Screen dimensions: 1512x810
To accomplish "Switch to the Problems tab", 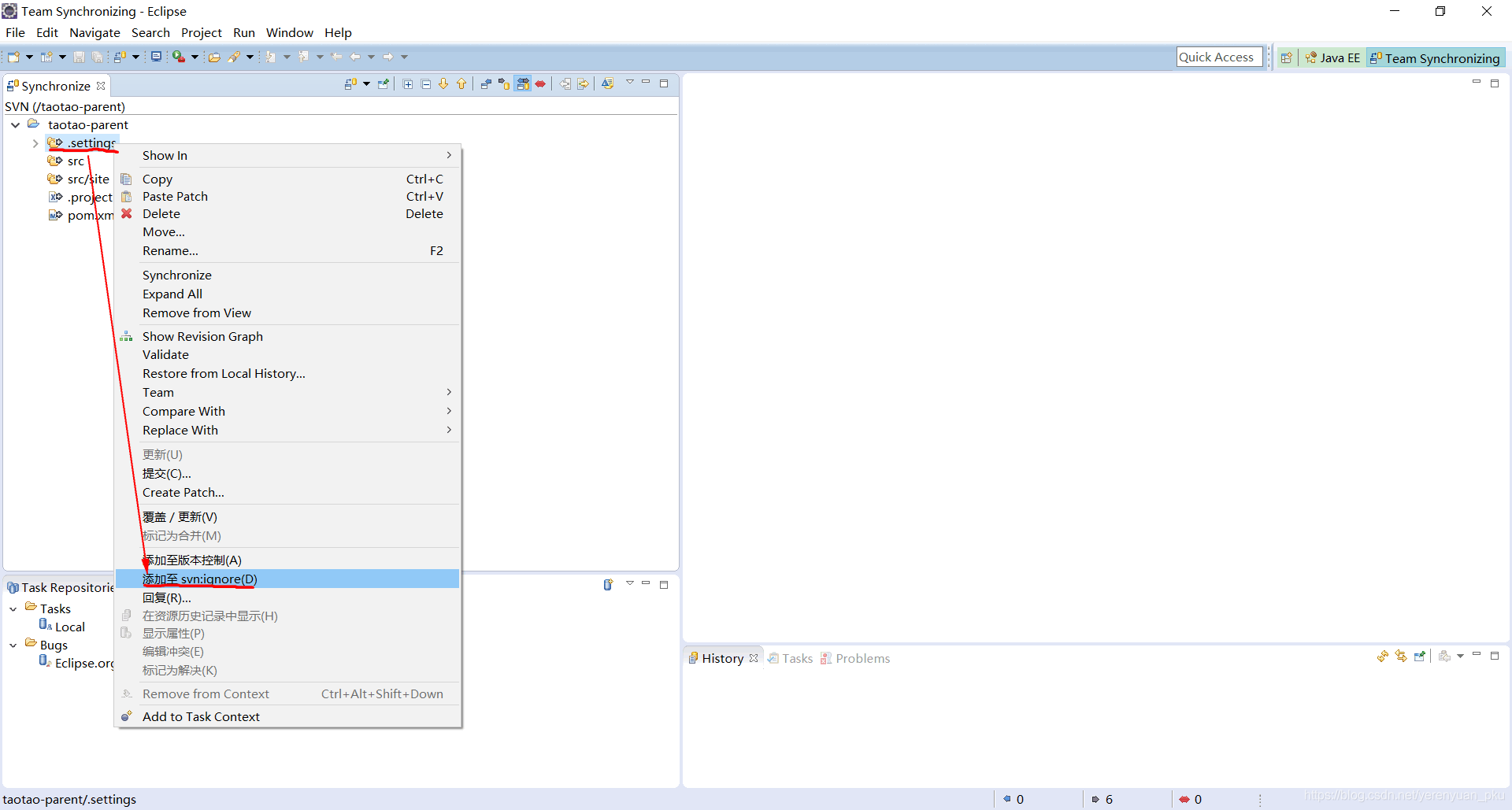I will coord(855,658).
